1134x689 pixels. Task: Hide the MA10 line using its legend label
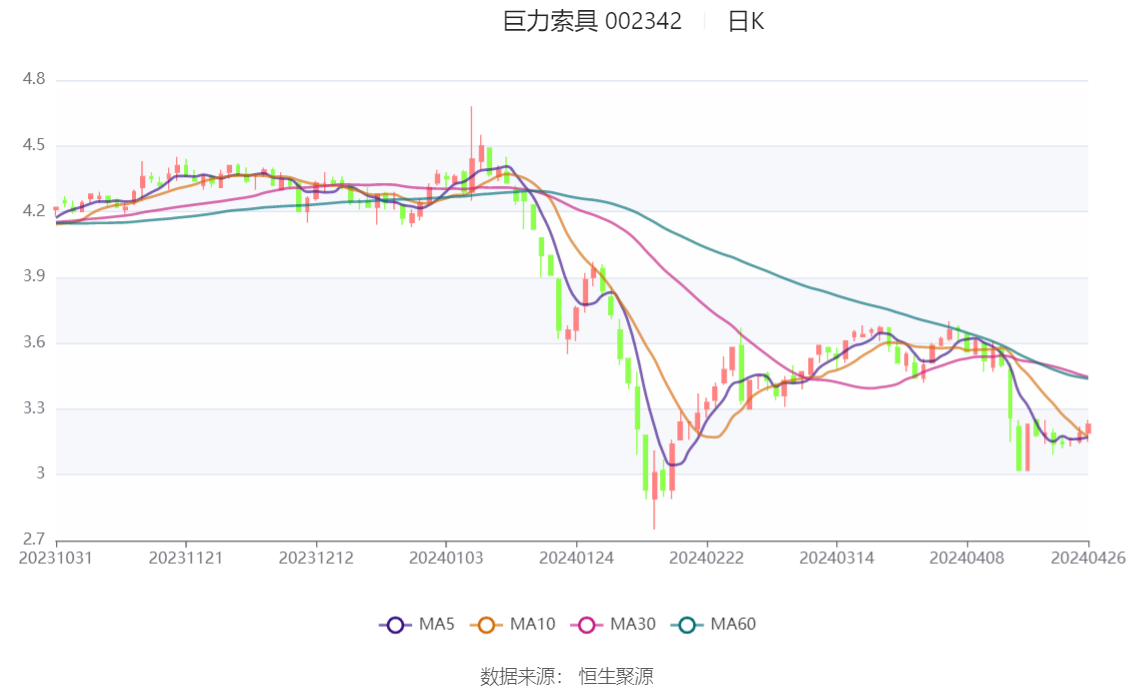[x=532, y=625]
